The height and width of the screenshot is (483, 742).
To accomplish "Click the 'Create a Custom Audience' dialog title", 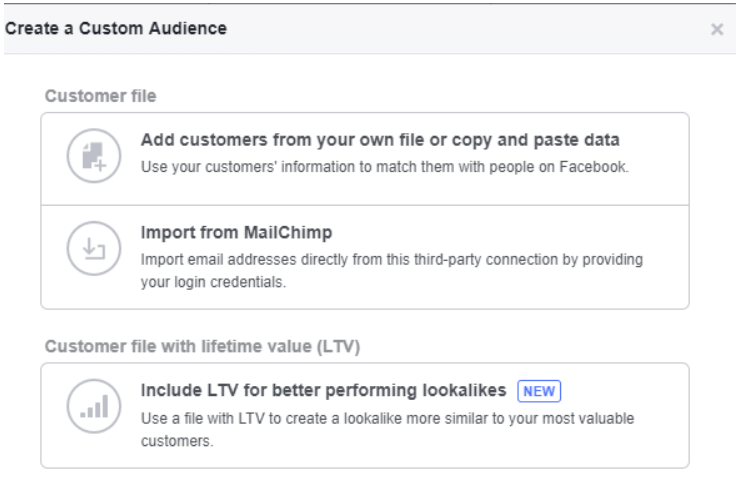I will pyautogui.click(x=116, y=28).
